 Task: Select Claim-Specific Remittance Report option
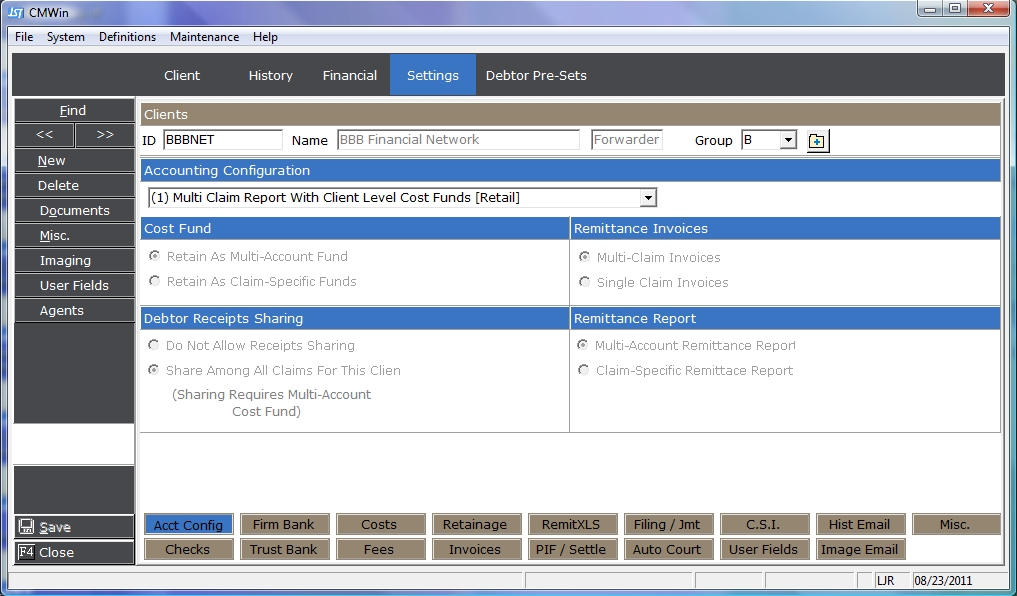(x=584, y=371)
